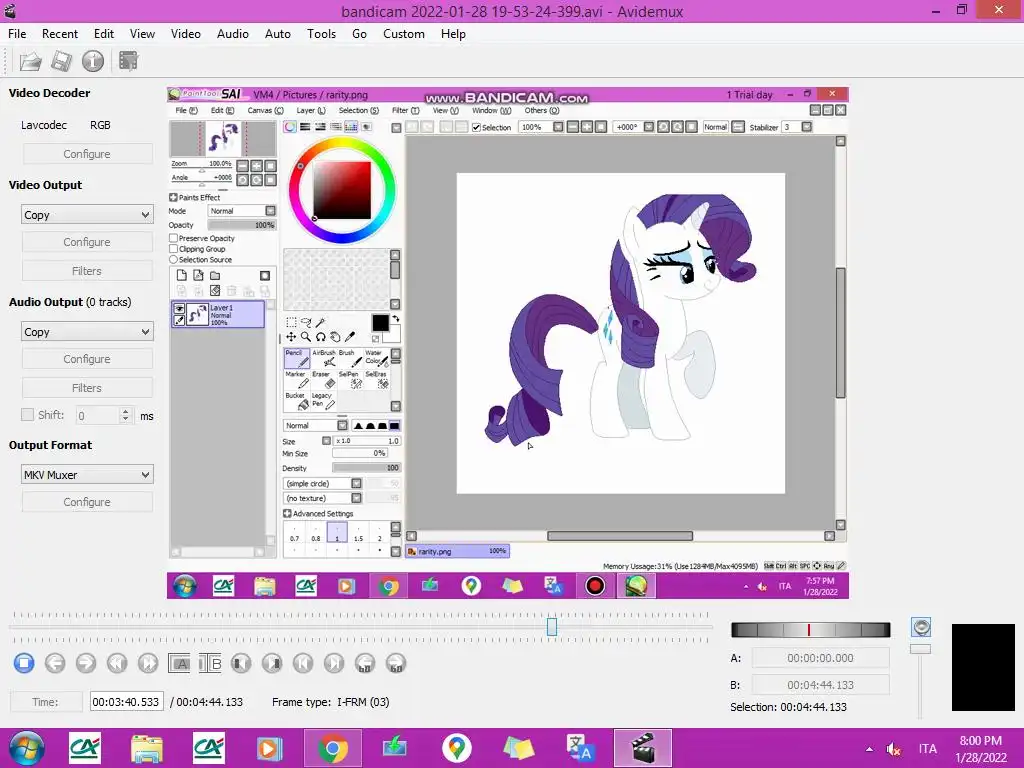1024x768 pixels.
Task: Click Configure under Video Output
Action: [x=87, y=242]
